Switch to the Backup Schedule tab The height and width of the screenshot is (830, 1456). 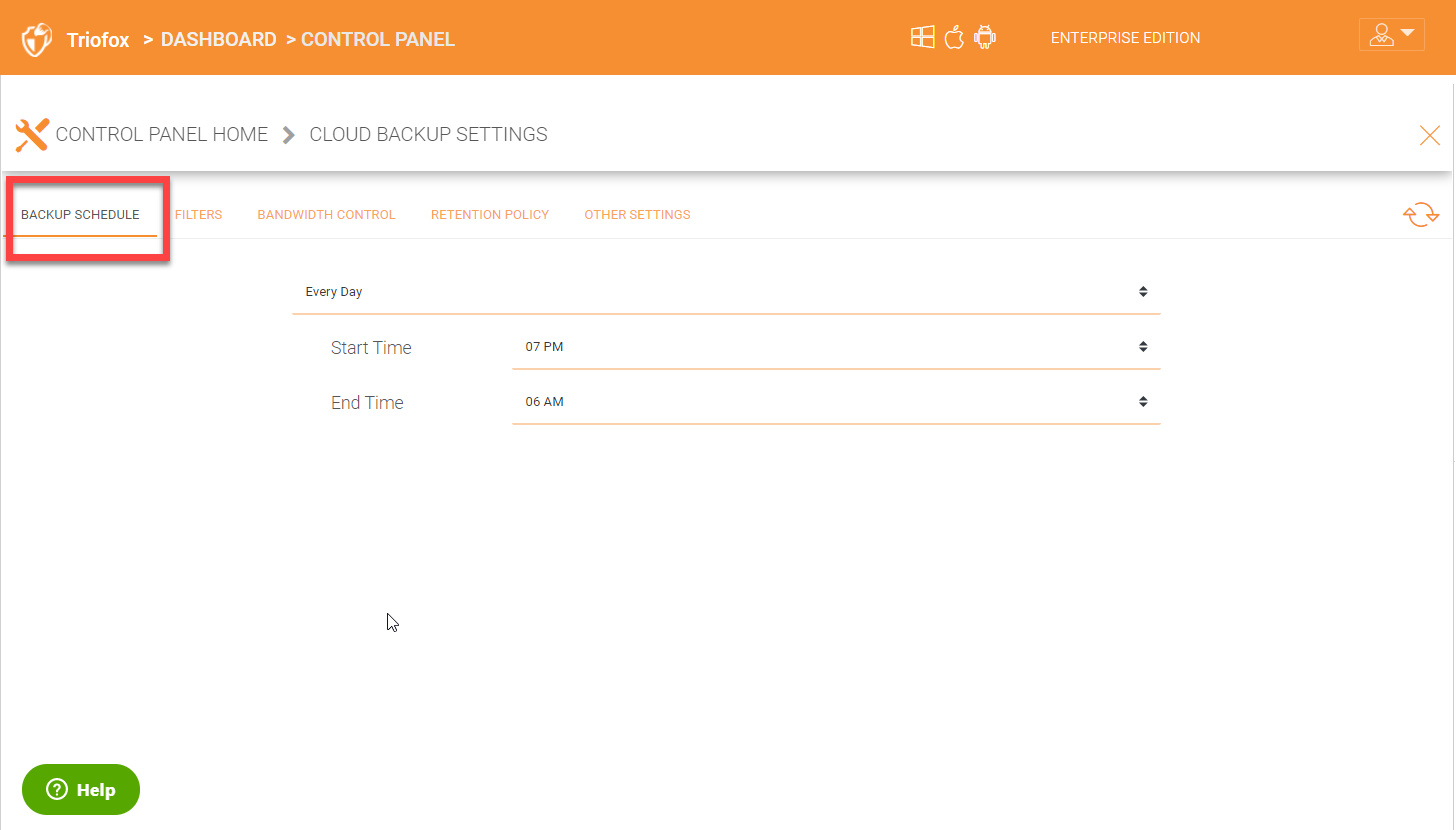[80, 215]
